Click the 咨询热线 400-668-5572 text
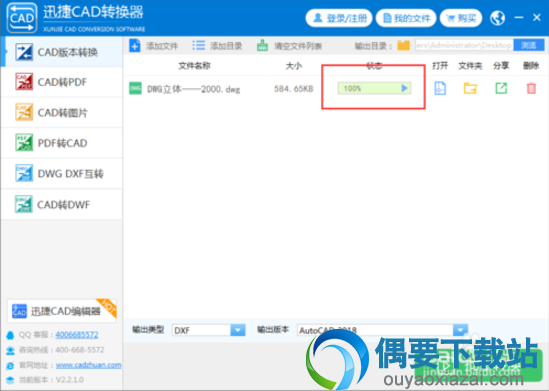The height and width of the screenshot is (391, 549). [x=62, y=350]
